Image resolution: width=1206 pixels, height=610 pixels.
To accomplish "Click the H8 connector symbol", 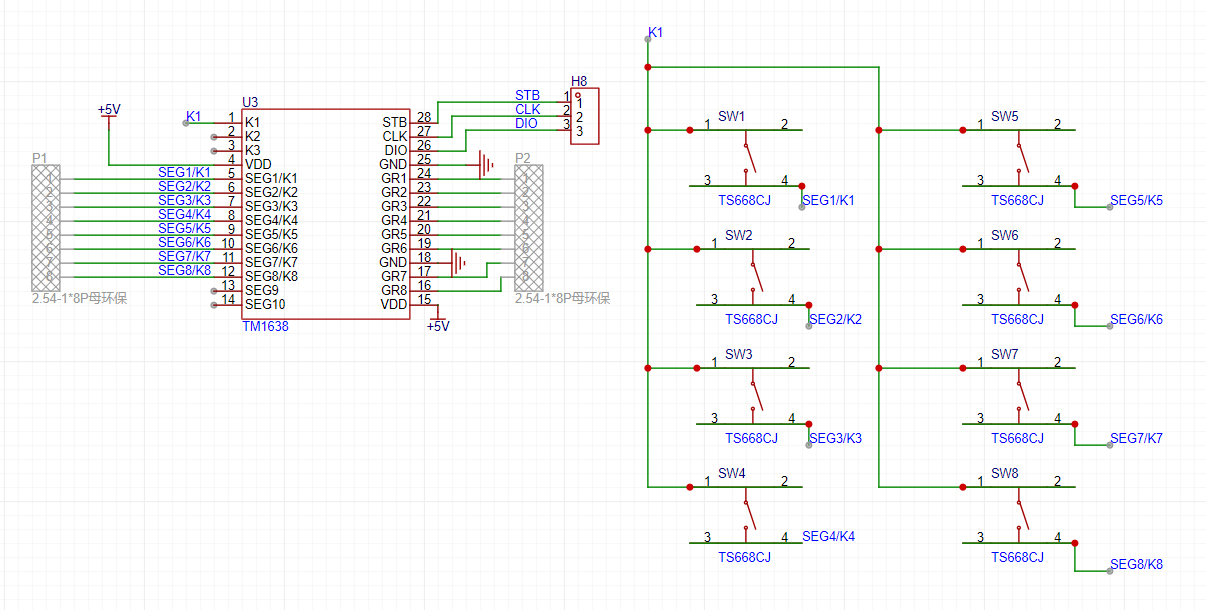I will click(x=585, y=116).
